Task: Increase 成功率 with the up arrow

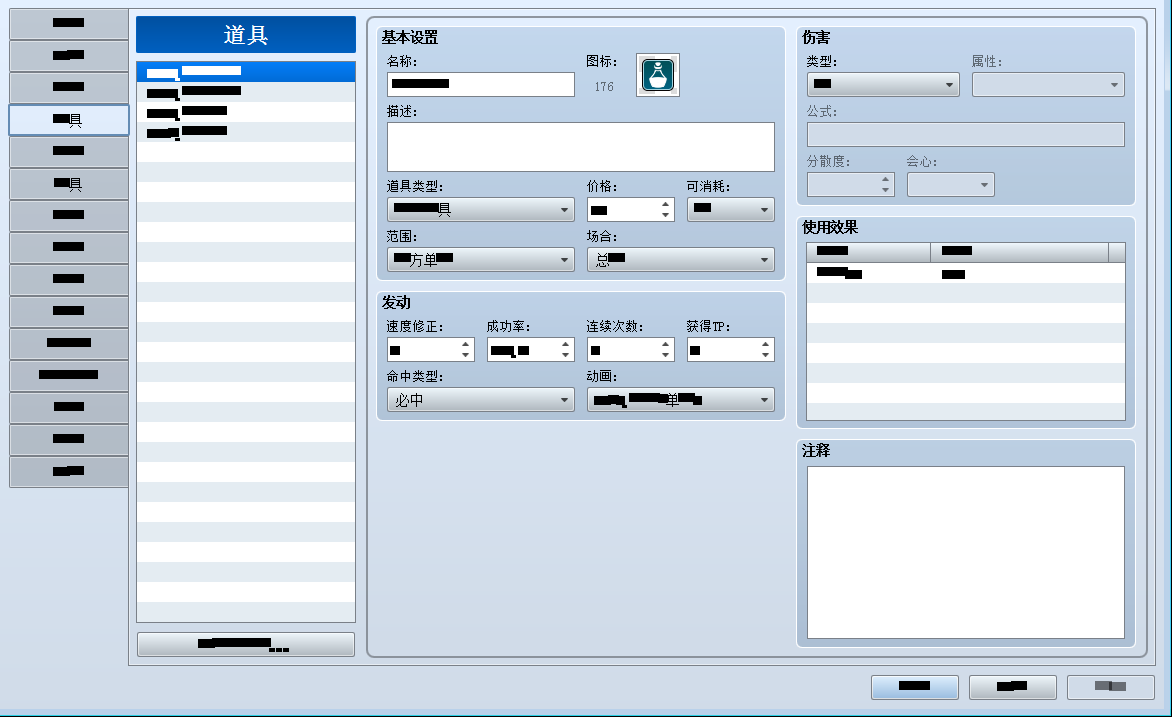Action: (x=565, y=344)
